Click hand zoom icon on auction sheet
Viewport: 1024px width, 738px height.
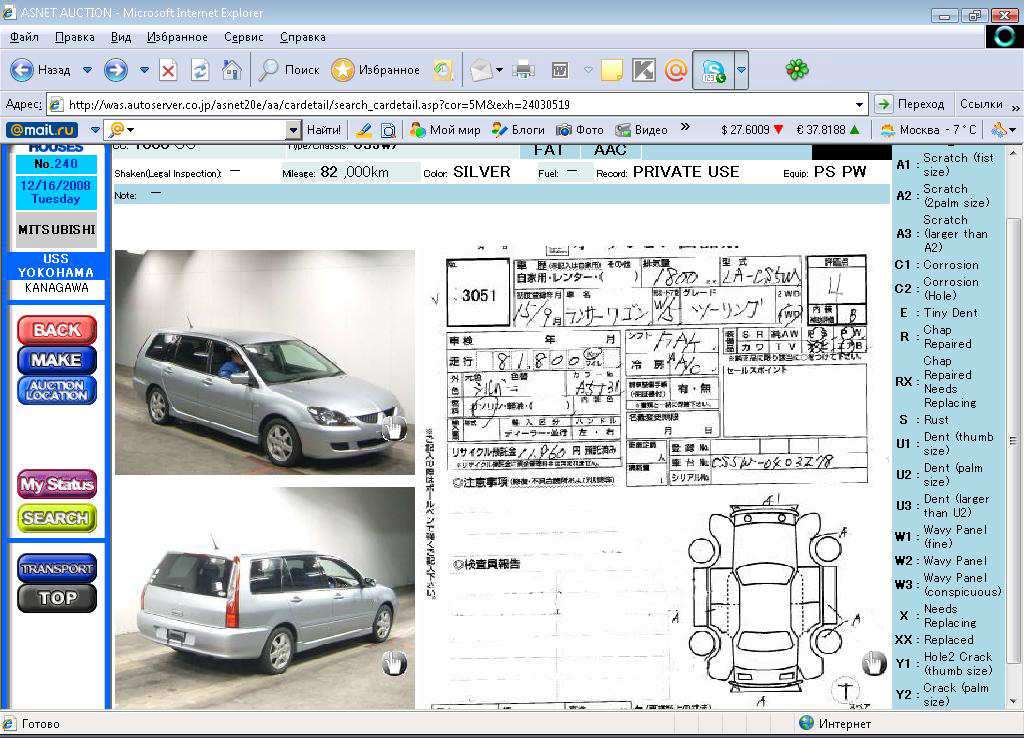click(874, 664)
